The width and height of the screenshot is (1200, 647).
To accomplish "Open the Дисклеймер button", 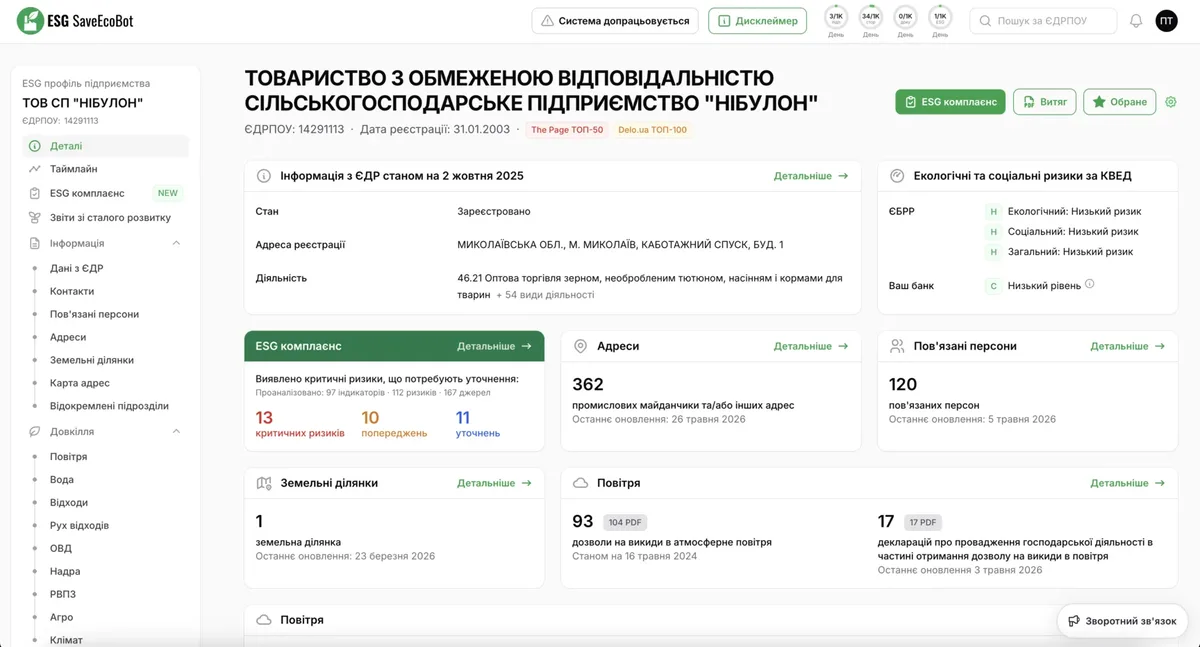I will [x=757, y=21].
